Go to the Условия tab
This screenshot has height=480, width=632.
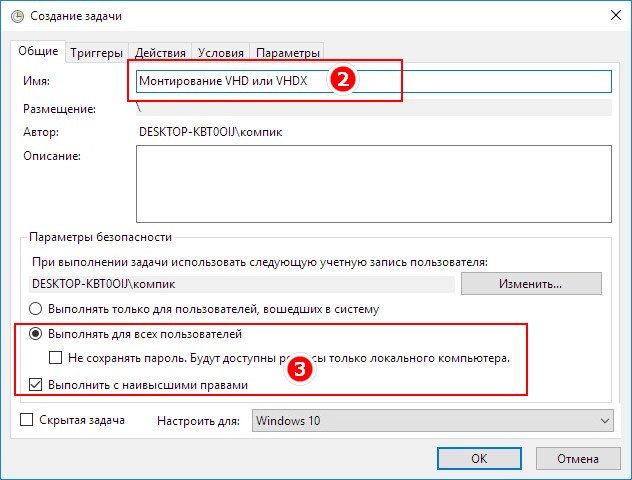tap(220, 53)
